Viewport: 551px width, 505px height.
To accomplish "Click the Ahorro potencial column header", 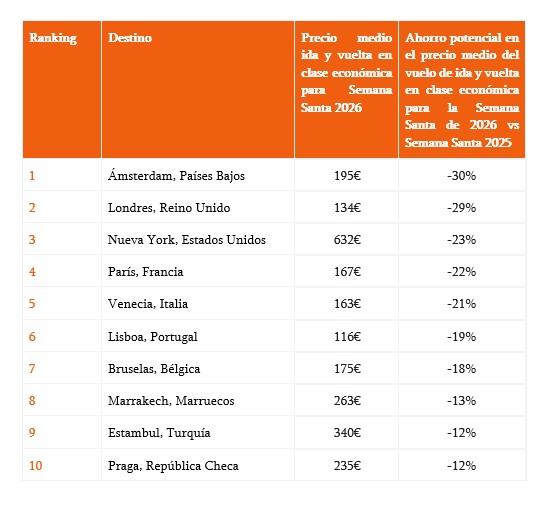I will (x=462, y=90).
